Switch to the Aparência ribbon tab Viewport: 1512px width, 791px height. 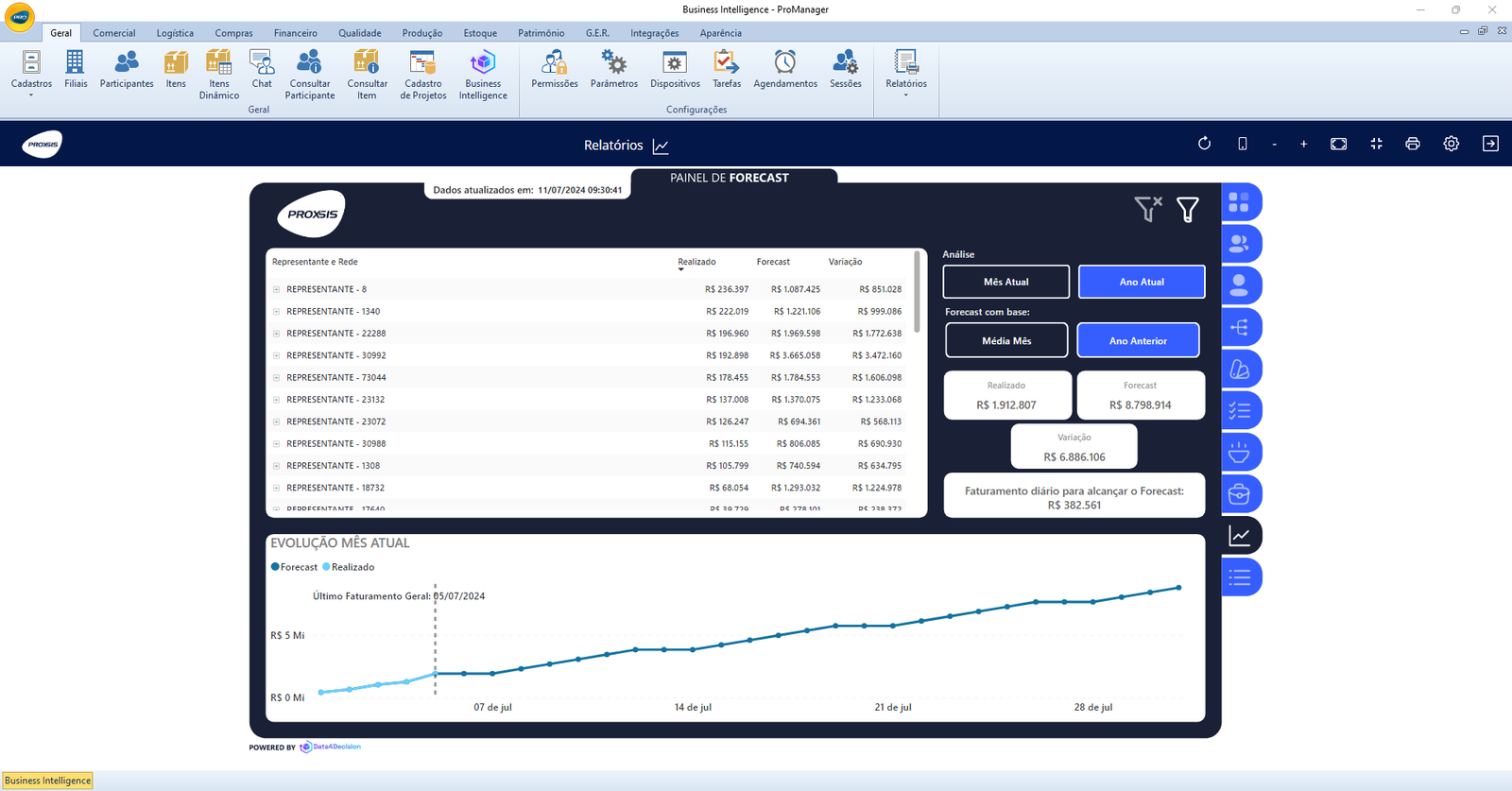tap(721, 33)
